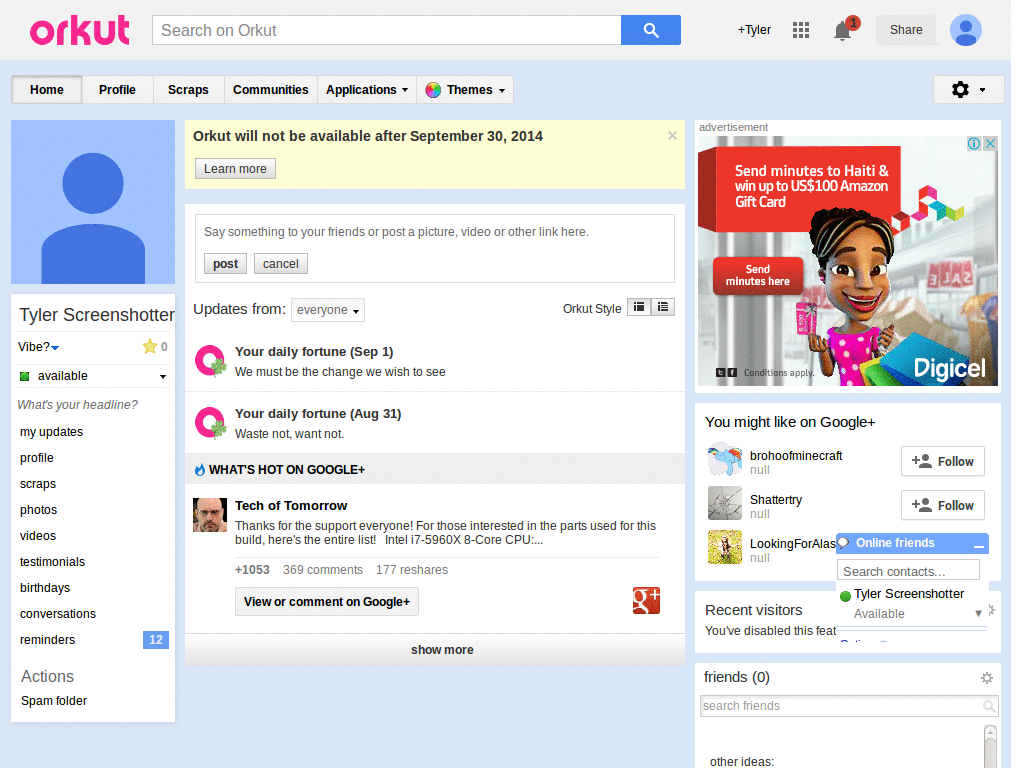
Task: Open the settings gear menu
Action: pos(968,89)
